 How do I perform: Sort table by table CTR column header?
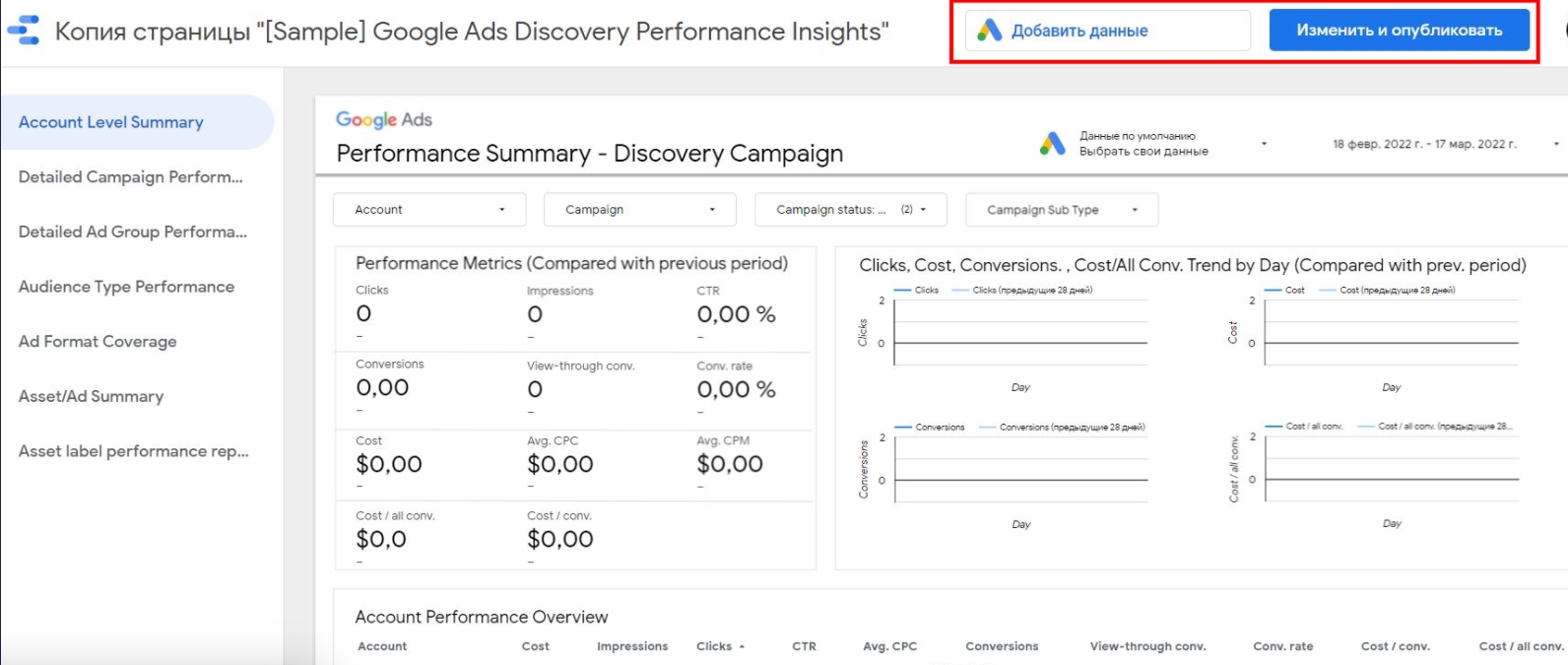pyautogui.click(x=804, y=647)
